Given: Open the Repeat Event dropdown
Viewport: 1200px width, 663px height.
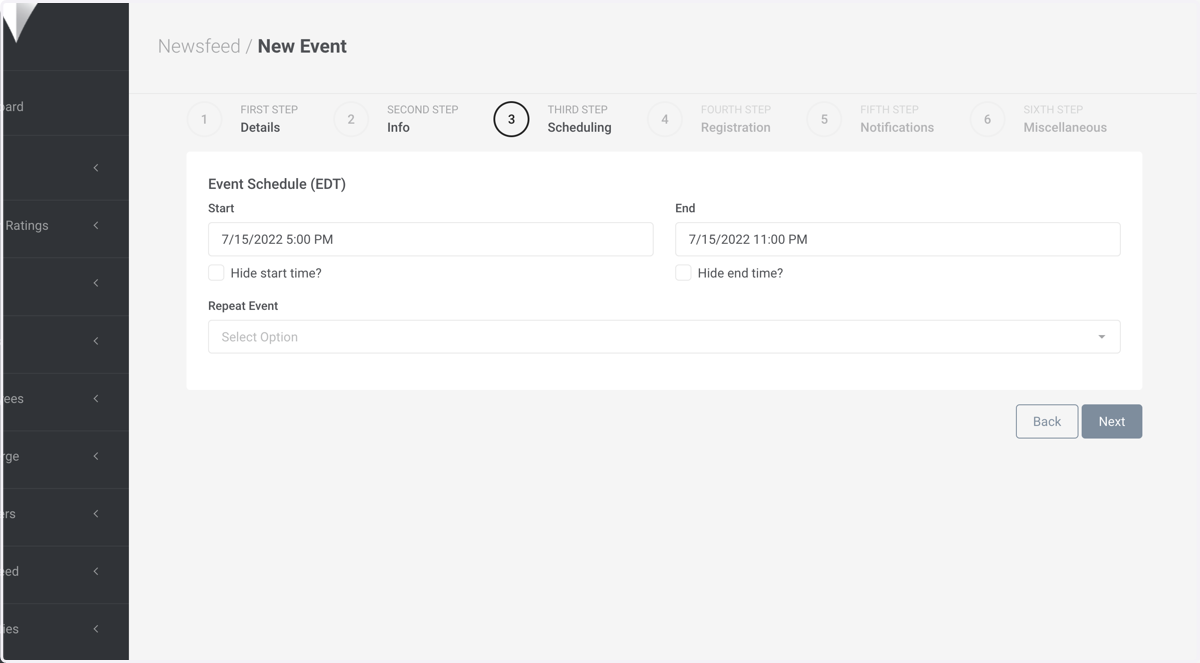Looking at the screenshot, I should [x=664, y=337].
